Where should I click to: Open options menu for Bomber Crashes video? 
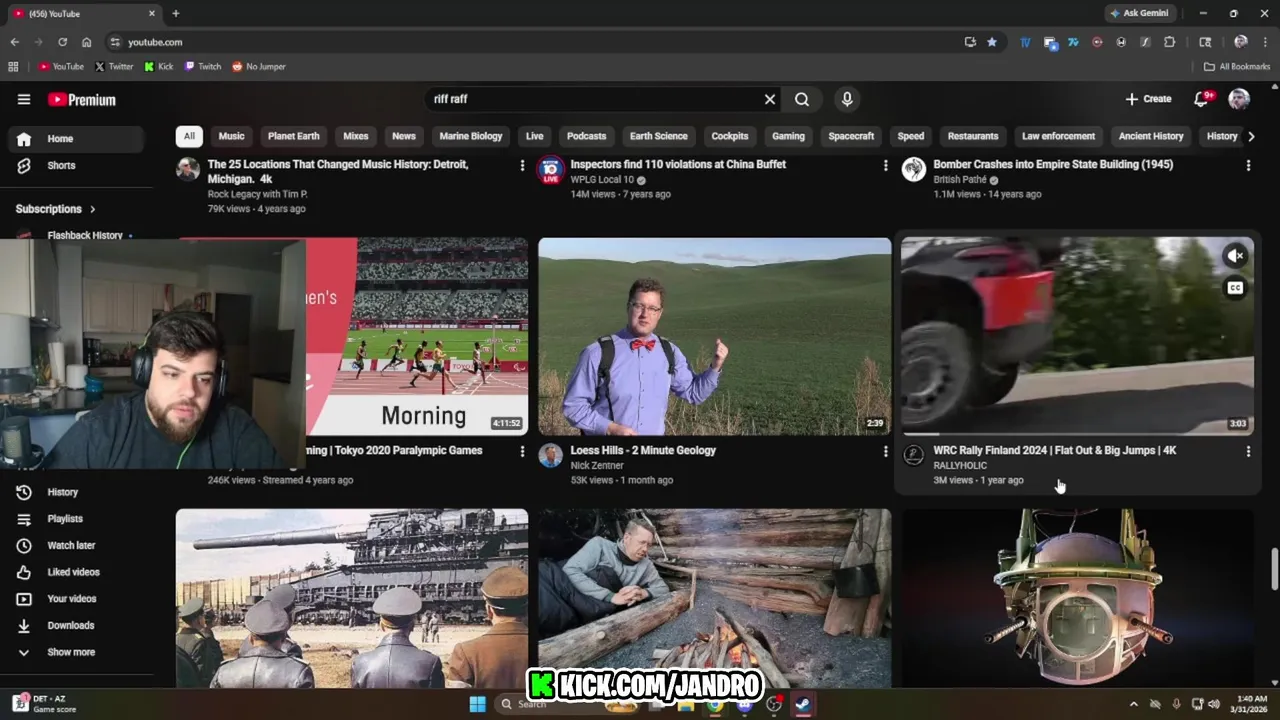[1248, 166]
